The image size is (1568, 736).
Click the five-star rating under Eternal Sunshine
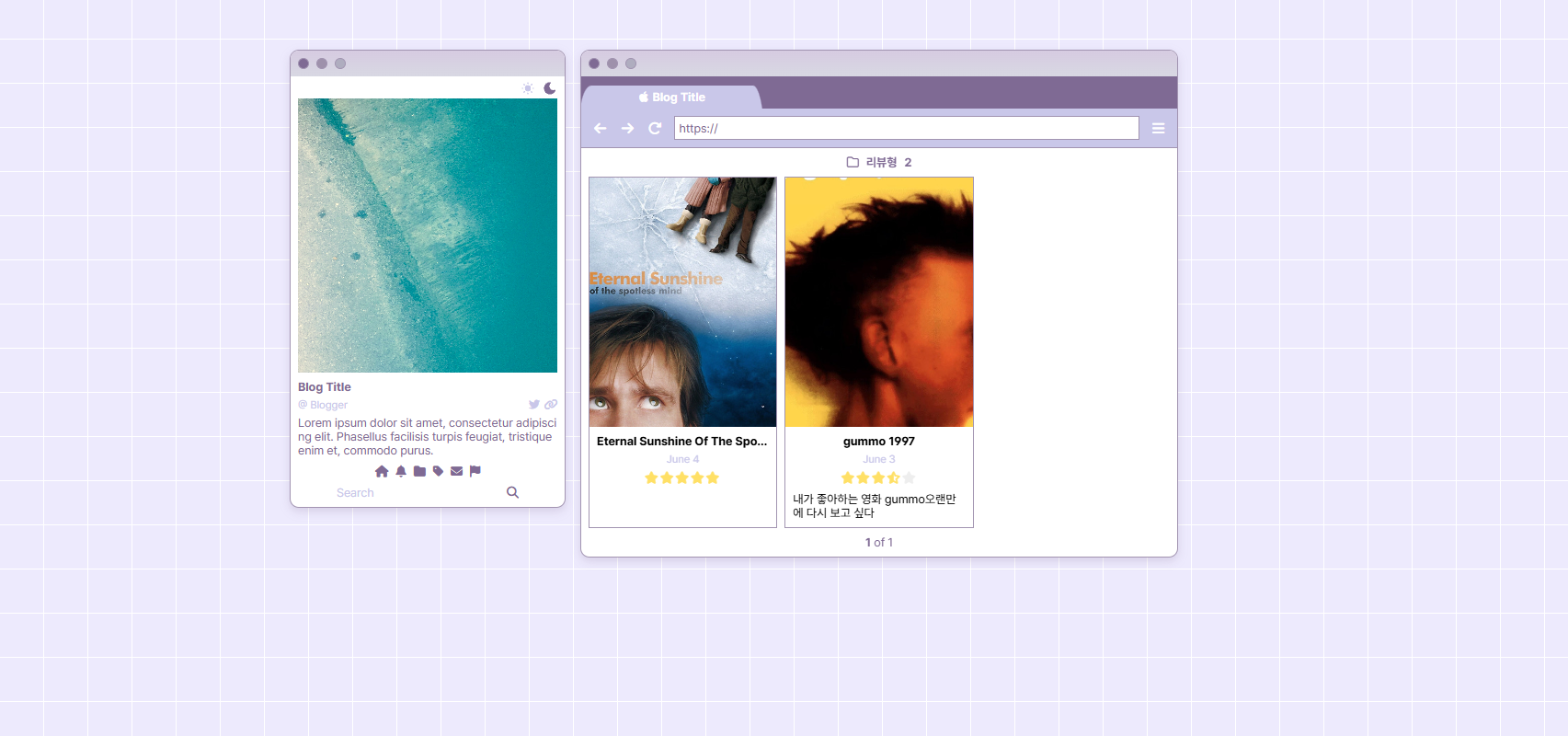682,477
